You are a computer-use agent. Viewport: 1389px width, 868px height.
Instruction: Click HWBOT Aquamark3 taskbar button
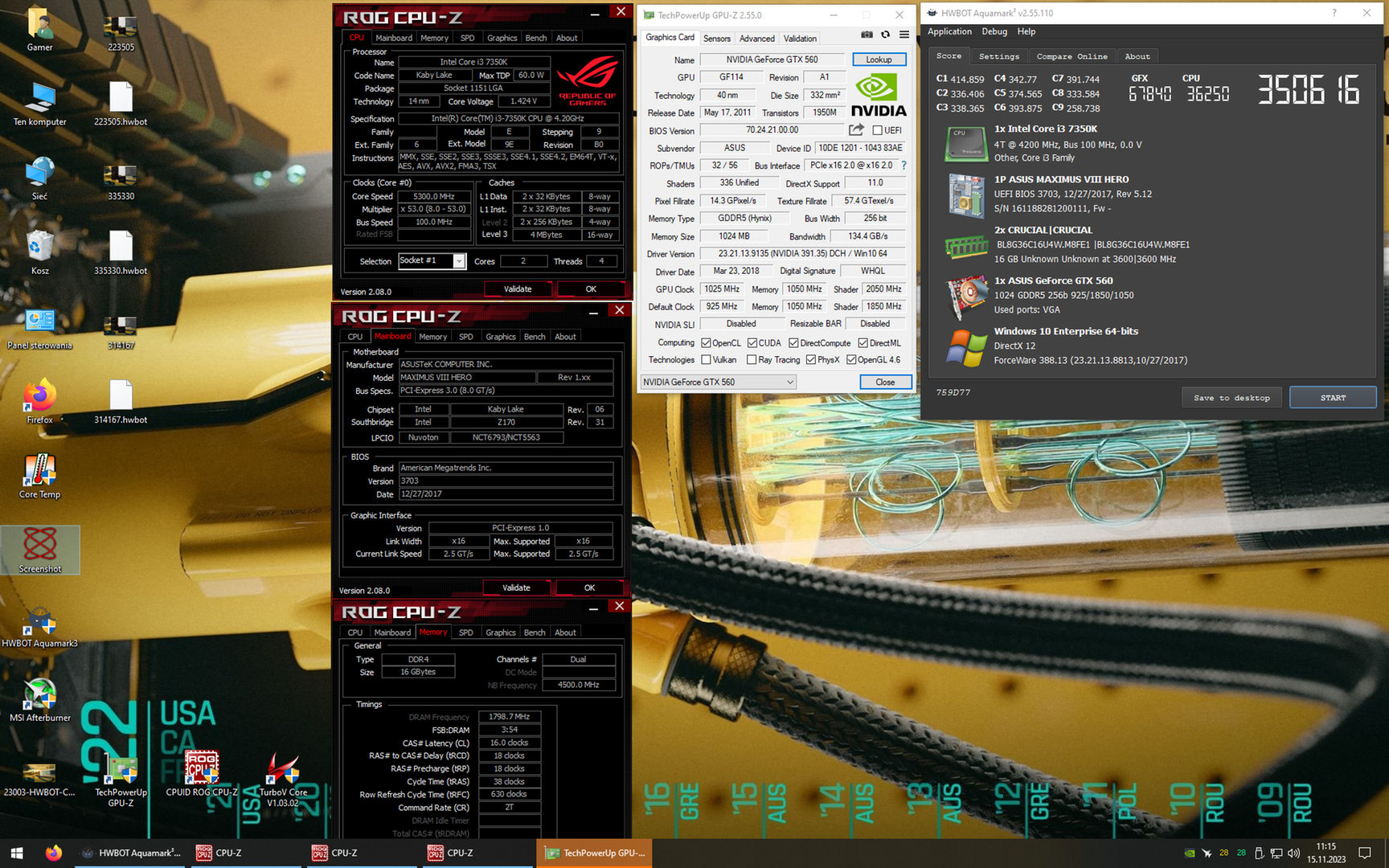(131, 853)
